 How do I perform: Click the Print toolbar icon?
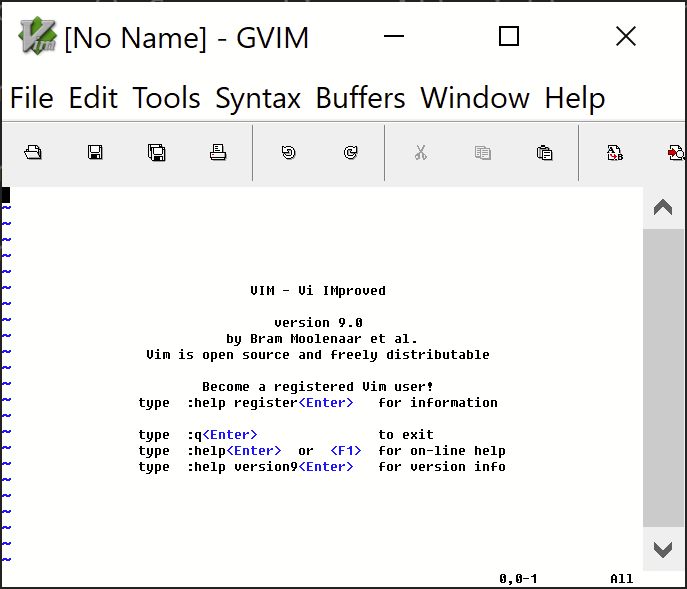tap(218, 153)
